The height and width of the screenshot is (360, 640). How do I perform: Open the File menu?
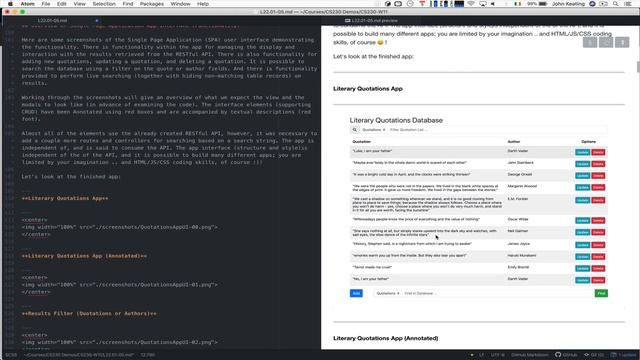point(46,4)
